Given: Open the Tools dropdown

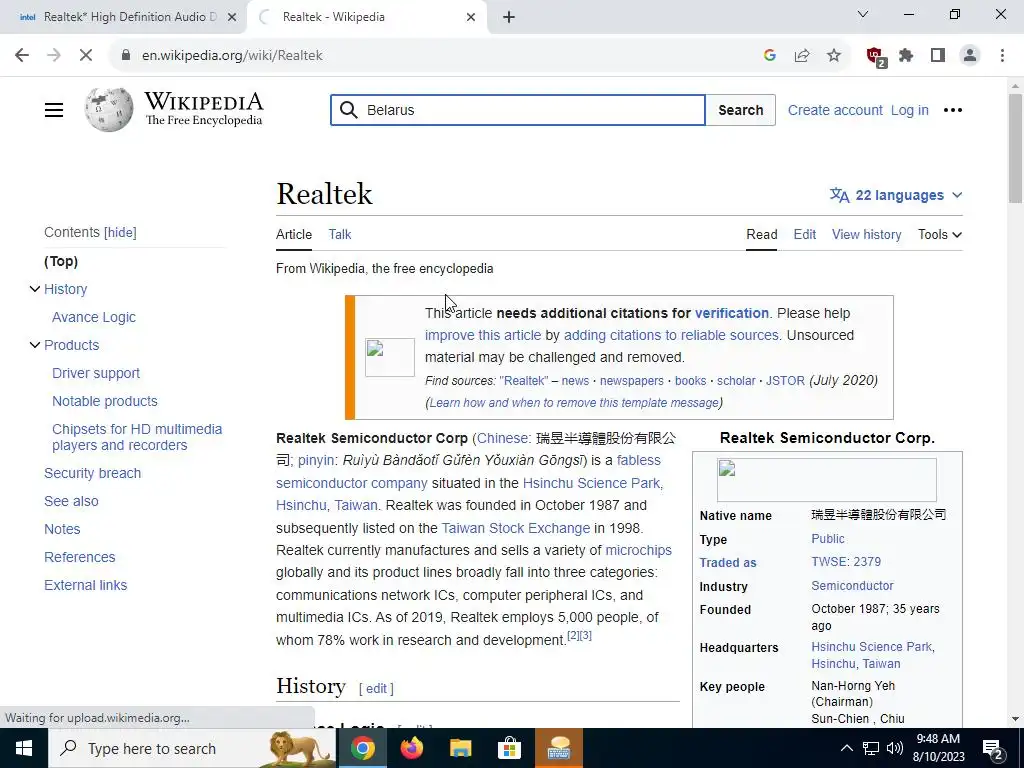Looking at the screenshot, I should pyautogui.click(x=940, y=234).
